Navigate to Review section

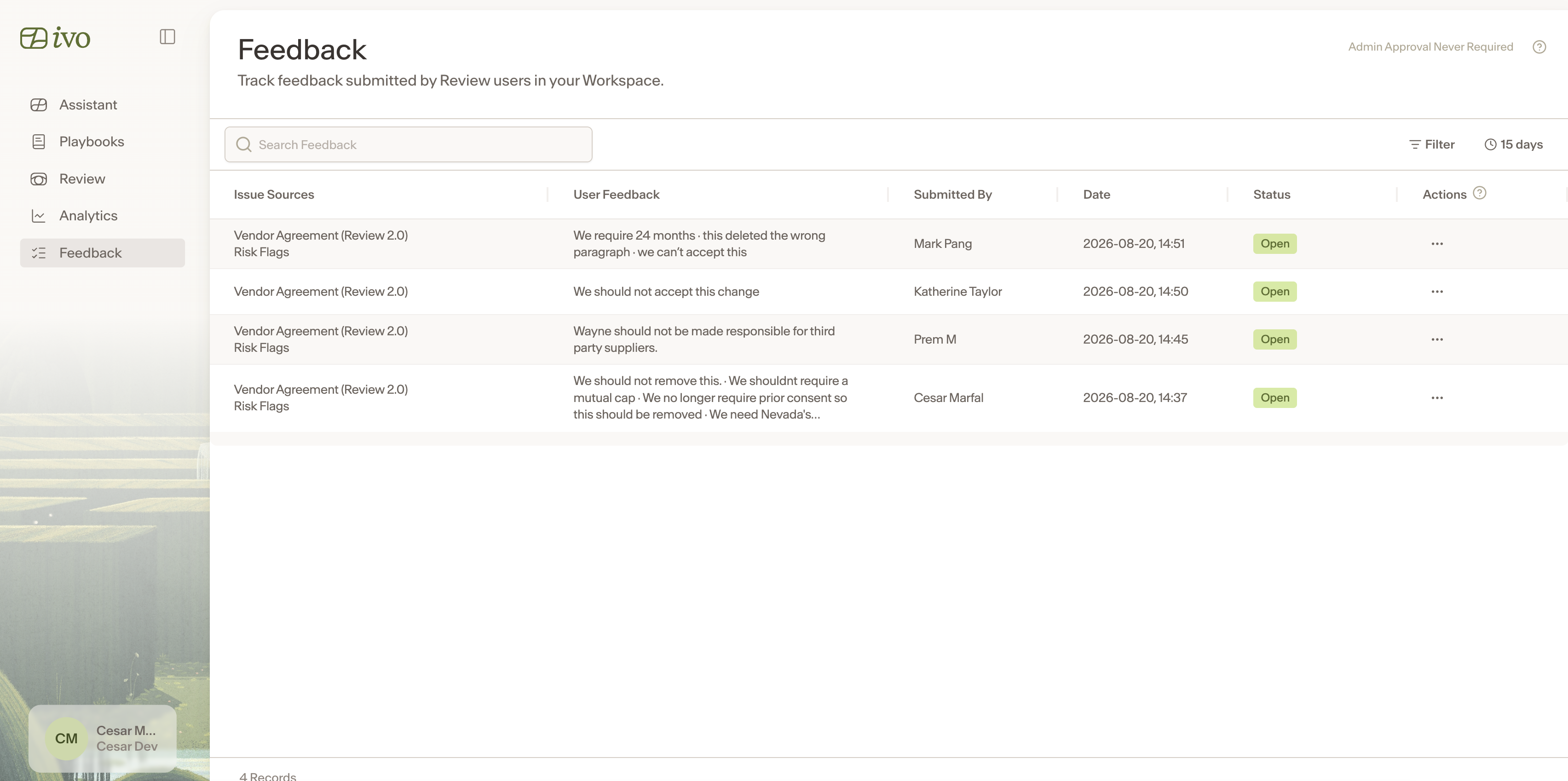tap(102, 179)
